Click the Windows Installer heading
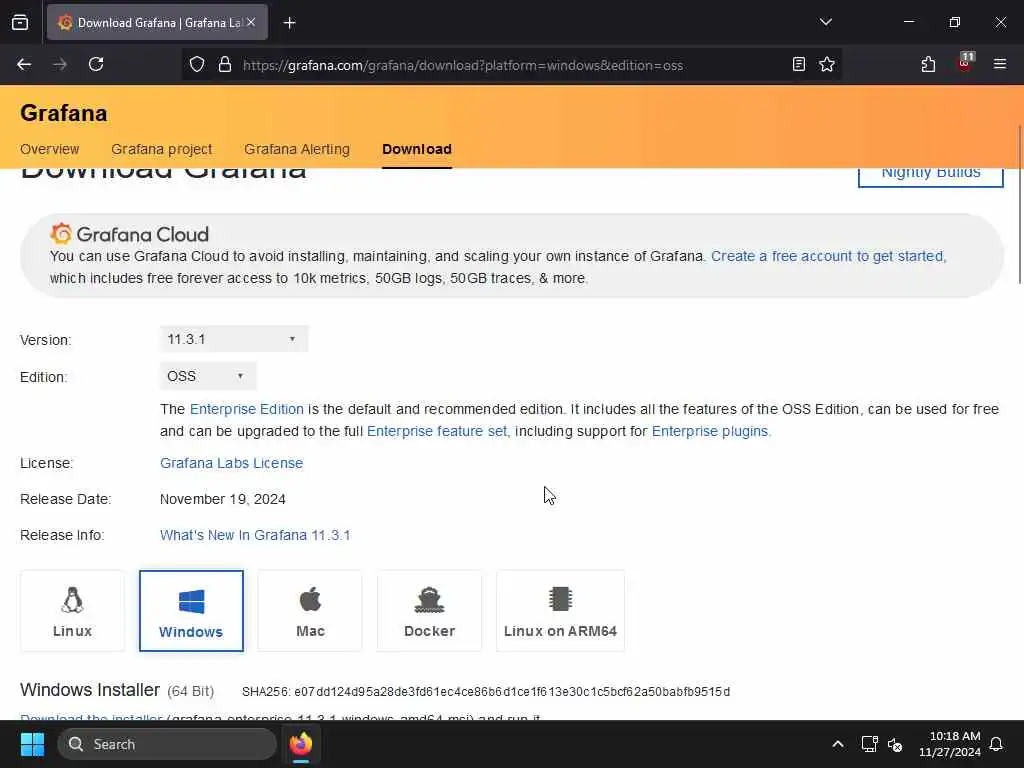This screenshot has height=768, width=1024. tap(90, 690)
